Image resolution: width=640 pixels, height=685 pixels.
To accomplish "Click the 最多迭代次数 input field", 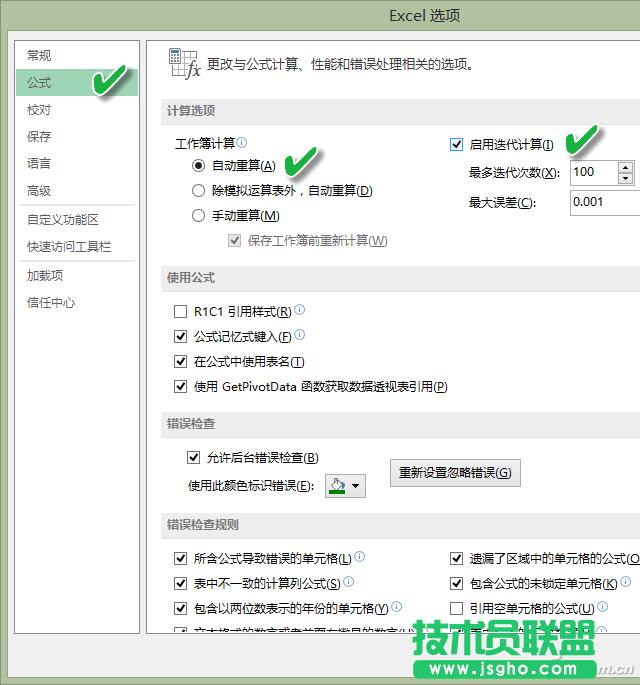I will (594, 172).
